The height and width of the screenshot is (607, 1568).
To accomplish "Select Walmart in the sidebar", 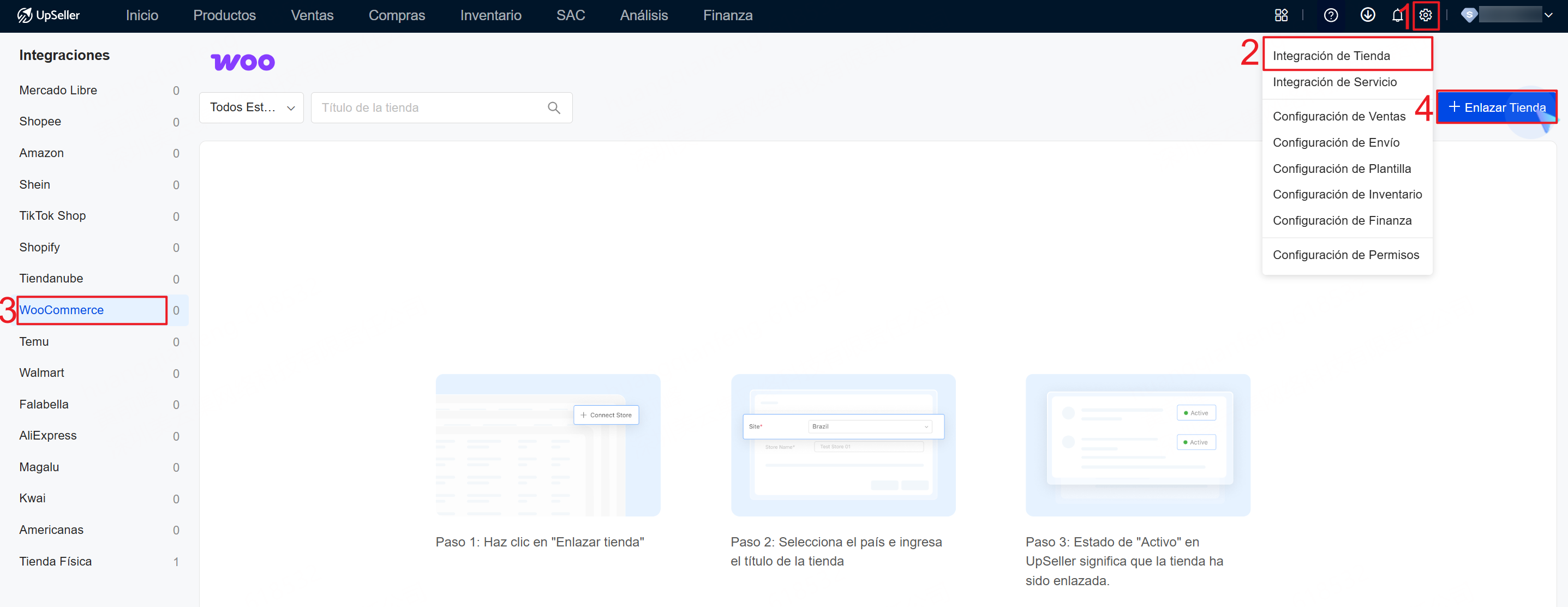I will 99,373.
